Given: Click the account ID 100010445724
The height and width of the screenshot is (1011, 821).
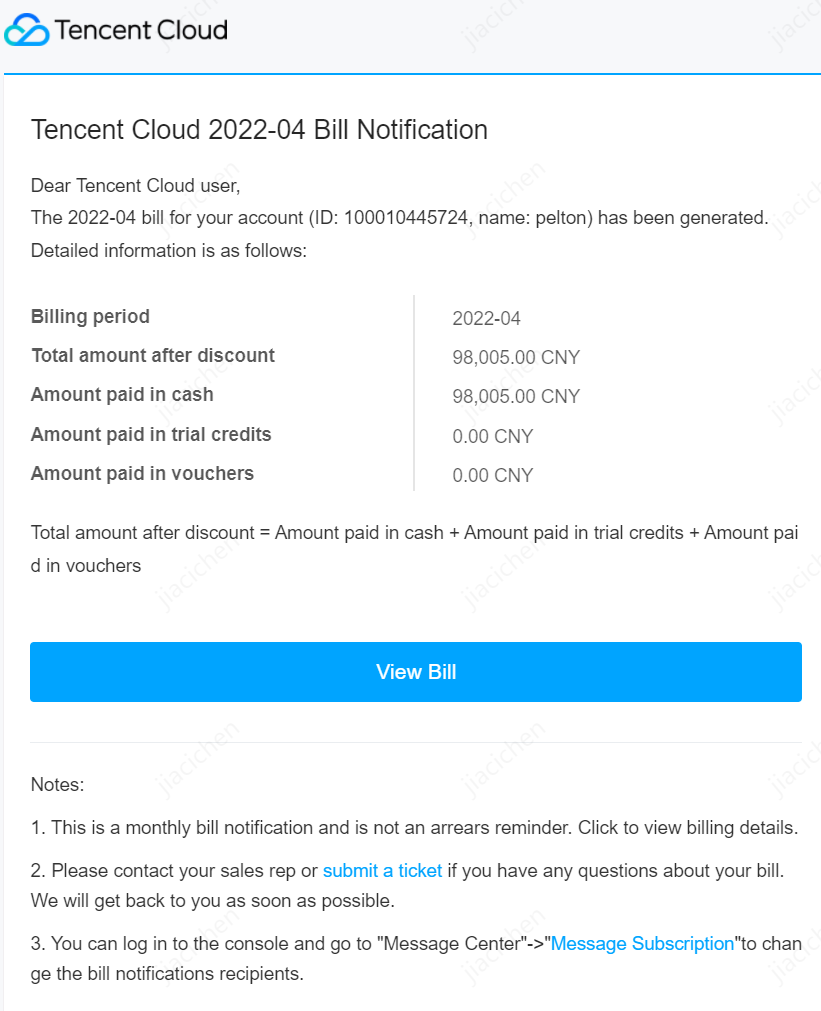Looking at the screenshot, I should point(406,218).
